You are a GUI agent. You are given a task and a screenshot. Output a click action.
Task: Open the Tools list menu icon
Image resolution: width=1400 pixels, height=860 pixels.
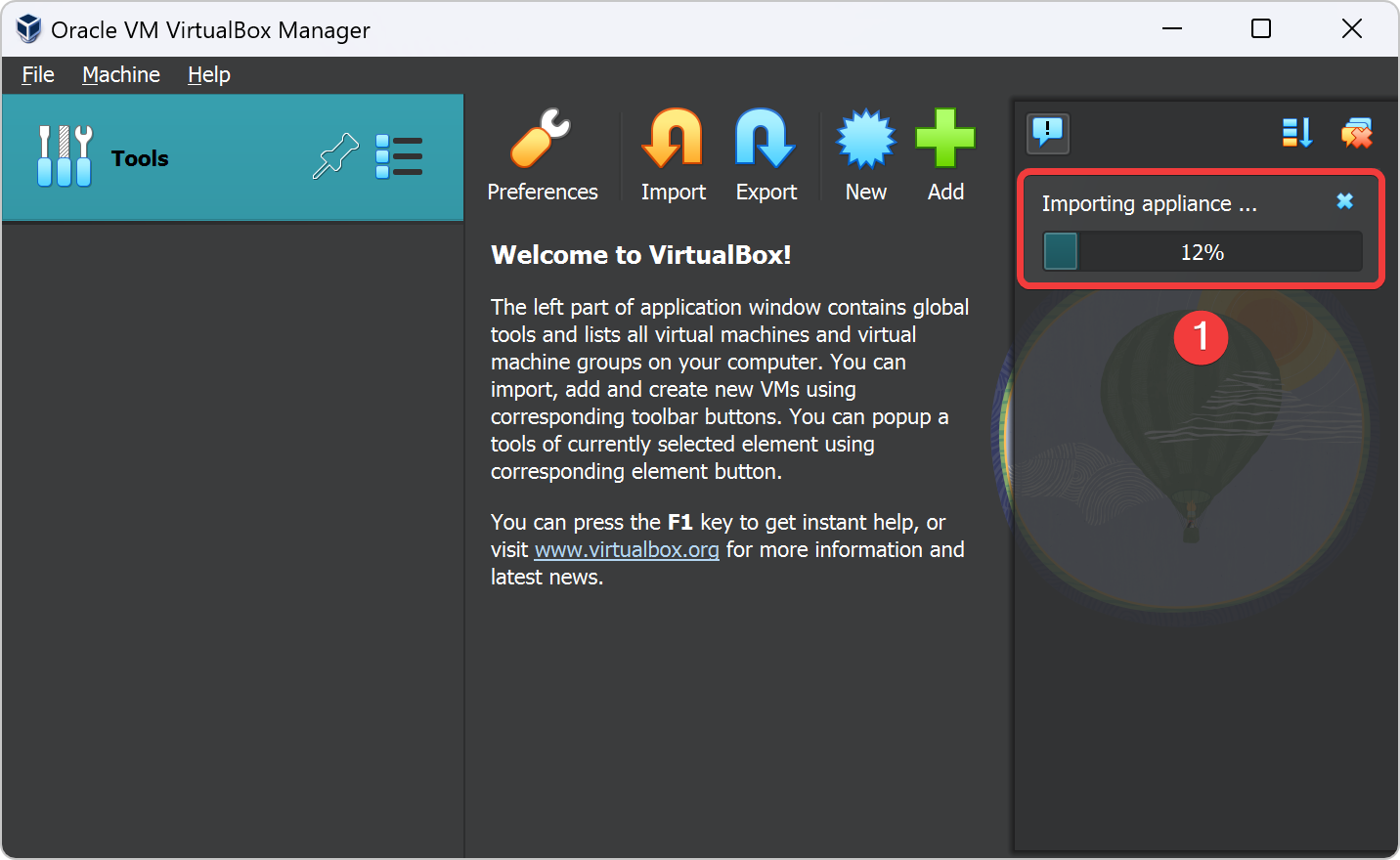click(x=399, y=156)
